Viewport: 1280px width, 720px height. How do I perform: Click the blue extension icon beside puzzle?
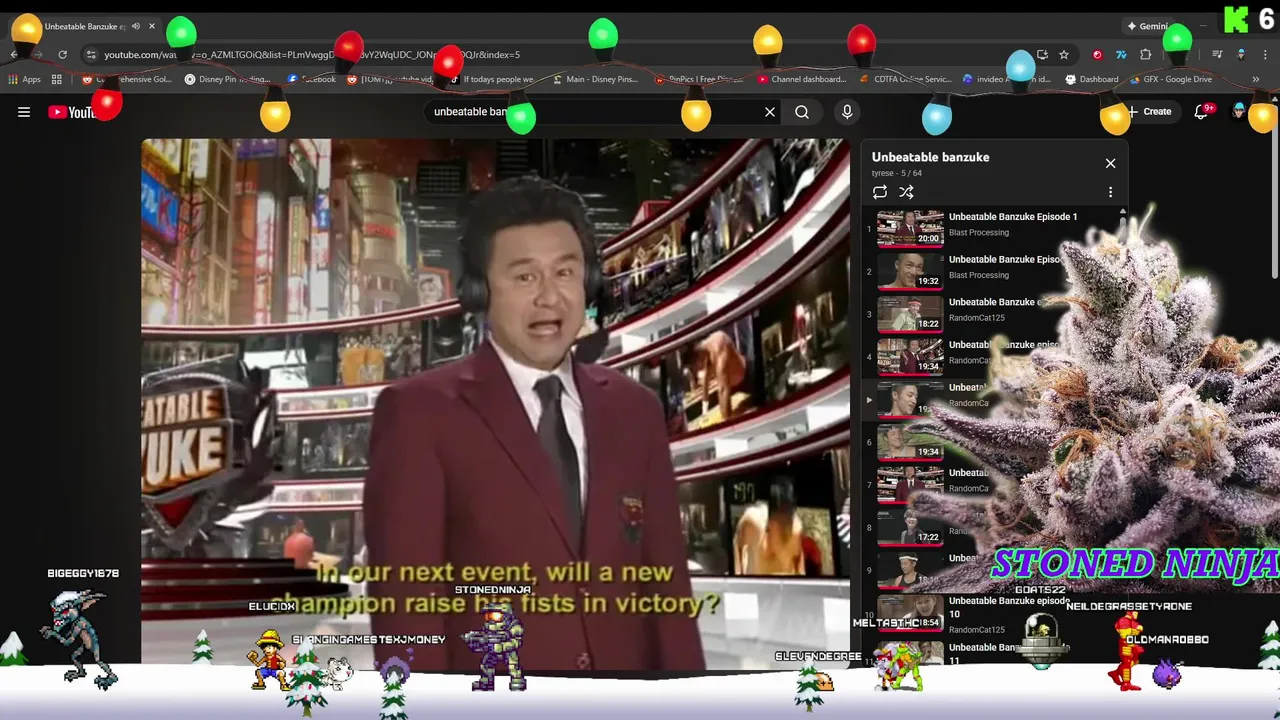(1121, 55)
